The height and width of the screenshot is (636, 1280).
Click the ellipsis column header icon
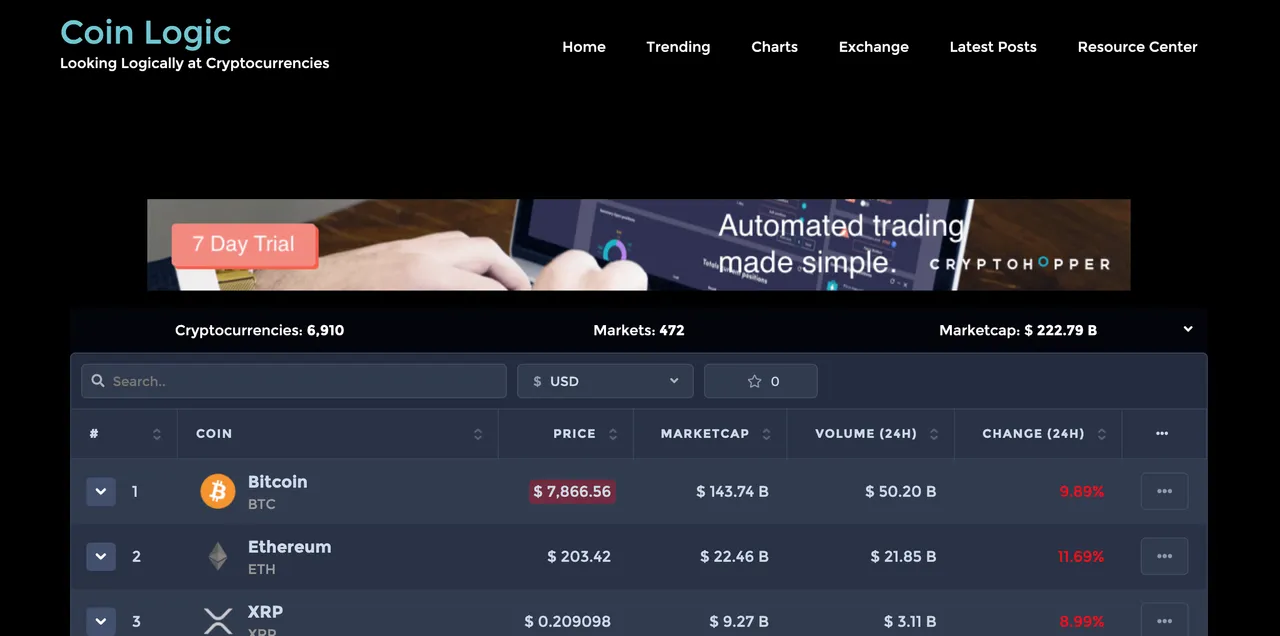tap(1162, 434)
